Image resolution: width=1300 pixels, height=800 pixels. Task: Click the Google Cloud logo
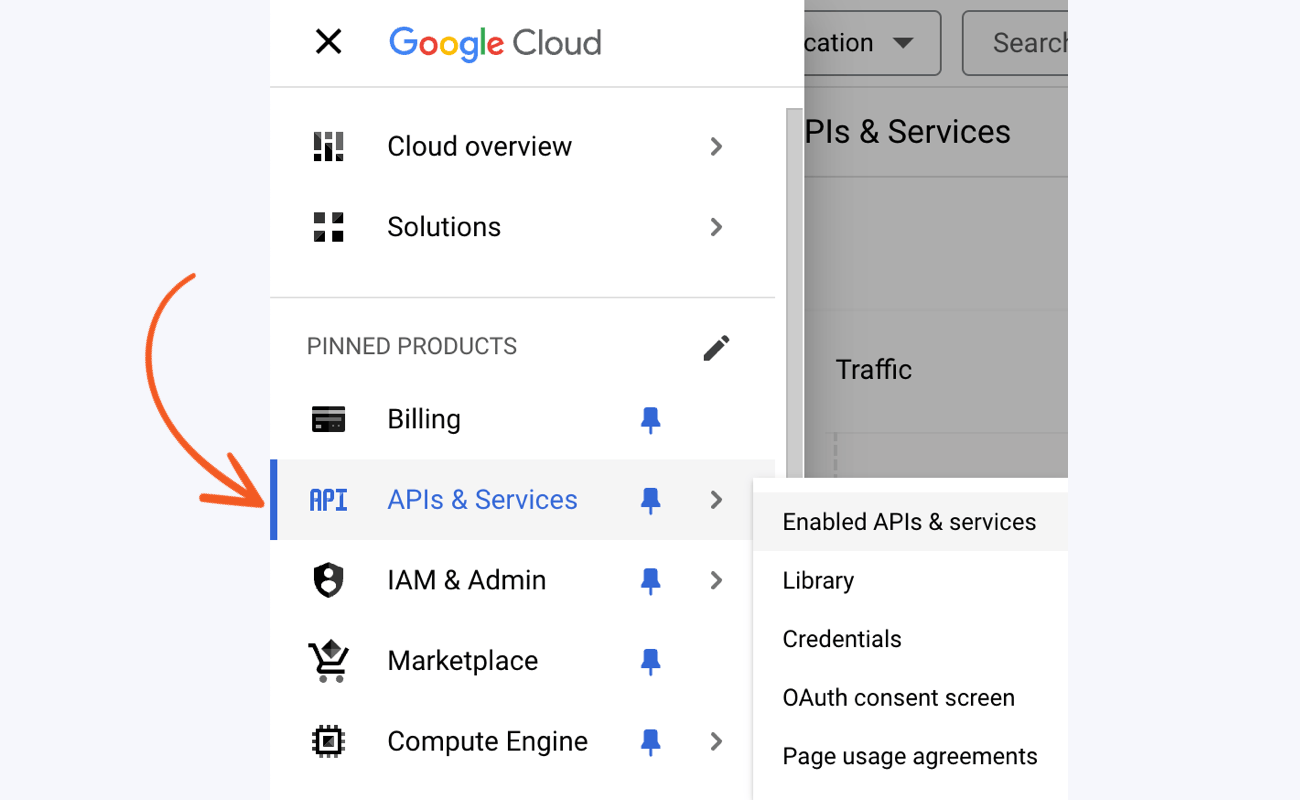pos(495,43)
